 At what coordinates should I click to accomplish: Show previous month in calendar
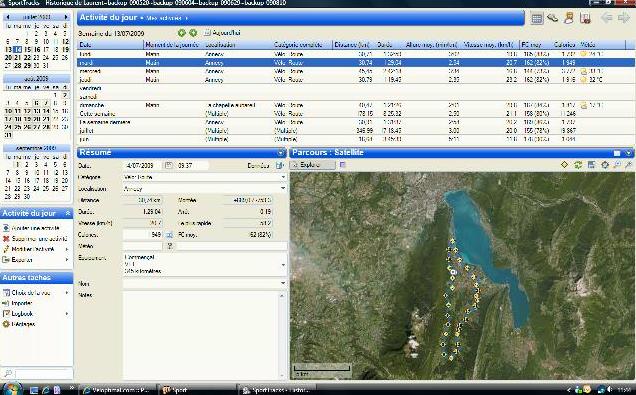(8, 17)
